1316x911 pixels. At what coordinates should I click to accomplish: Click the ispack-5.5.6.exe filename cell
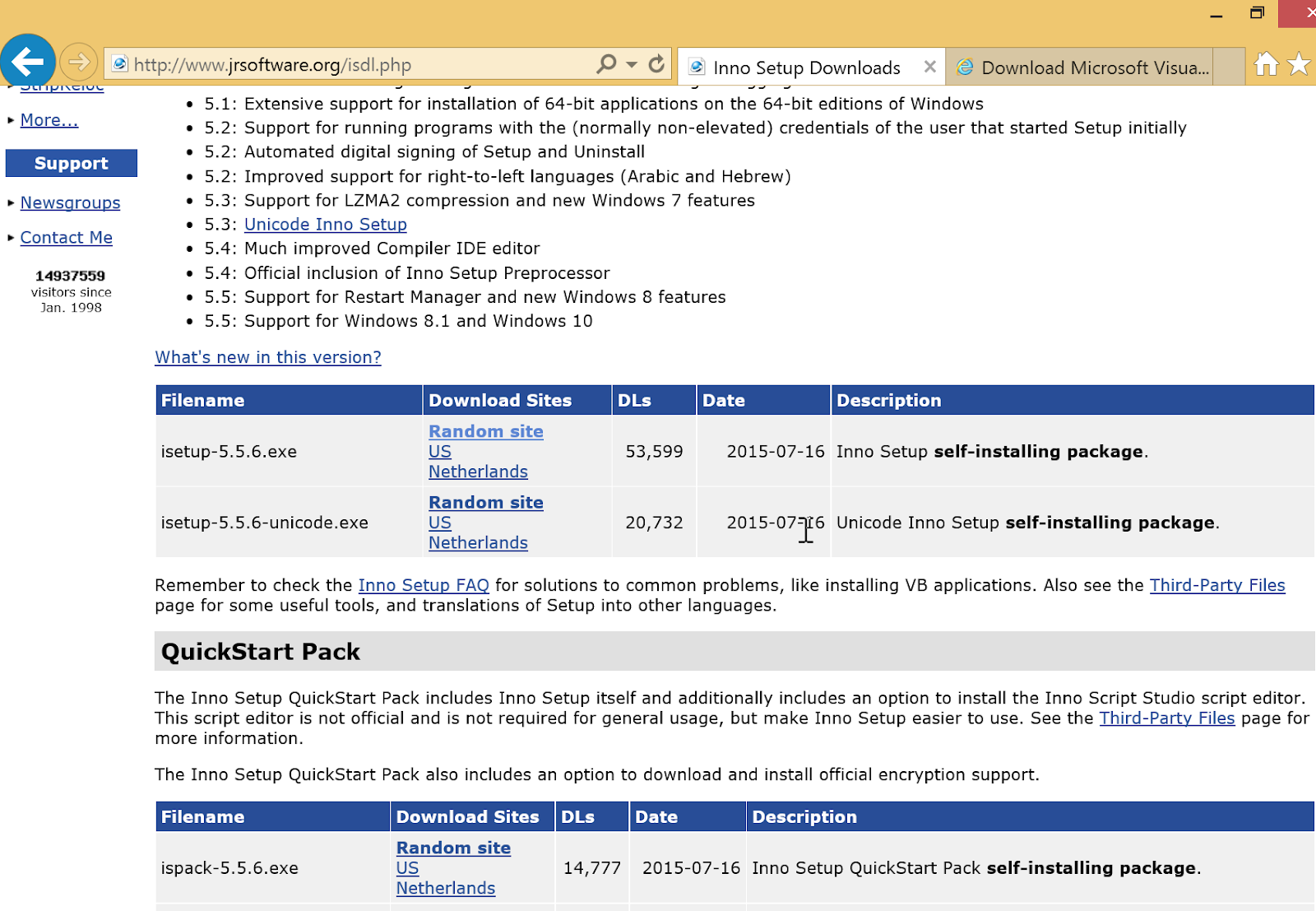point(273,867)
